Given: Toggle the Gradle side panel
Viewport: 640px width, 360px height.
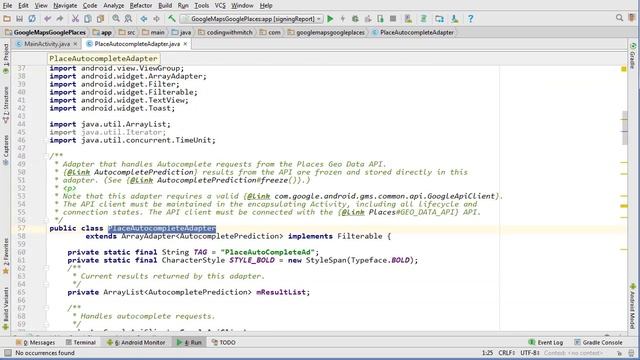Looking at the screenshot, I should coord(633,56).
